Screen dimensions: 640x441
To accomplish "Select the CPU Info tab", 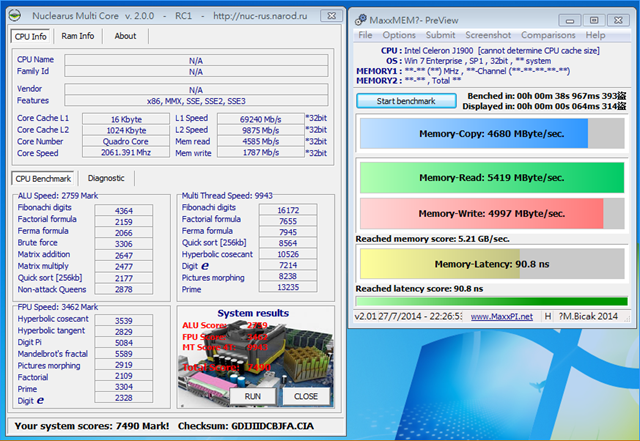I will pos(30,36).
